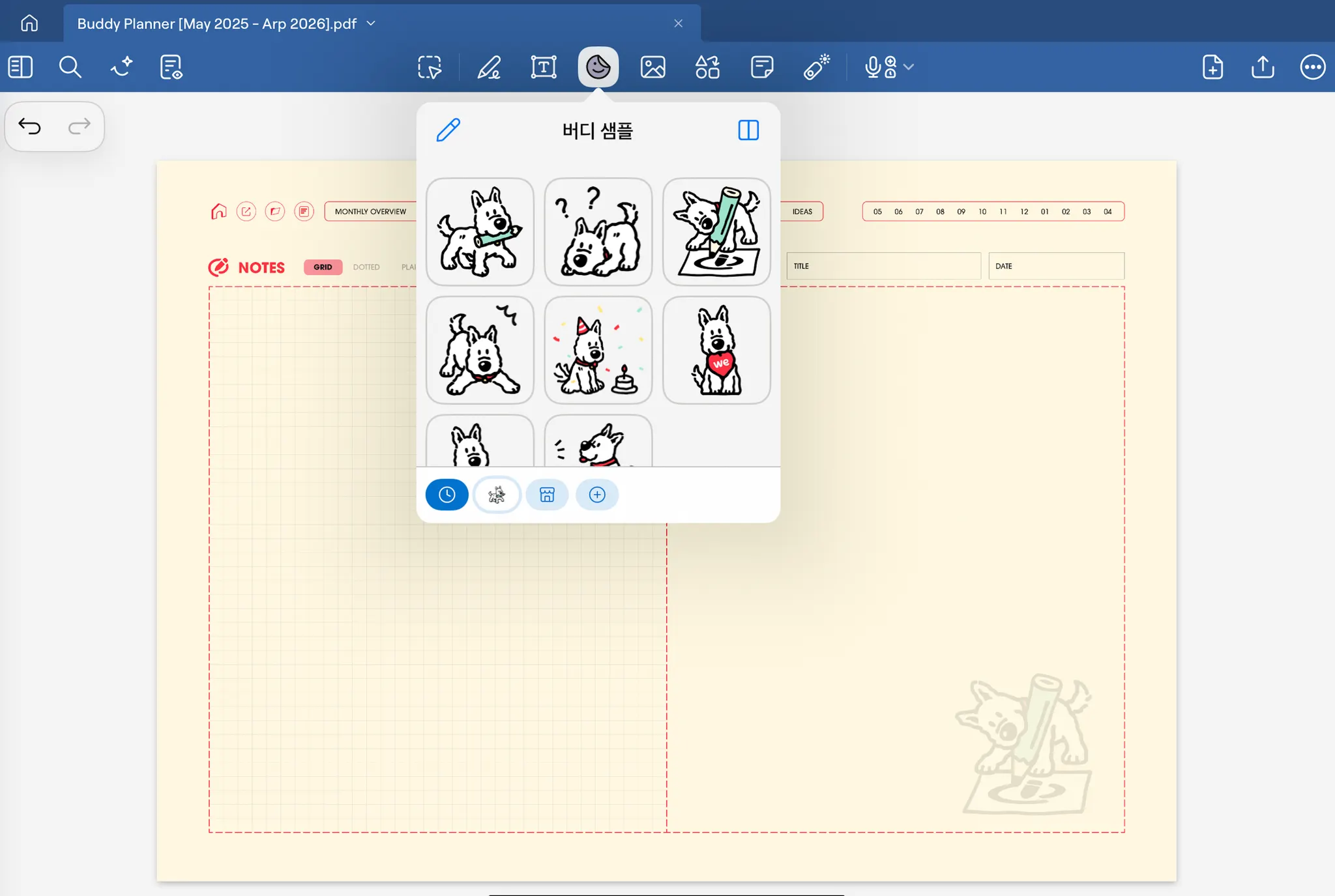Insert the birthday party dog sticker
This screenshot has height=896, width=1335.
598,351
